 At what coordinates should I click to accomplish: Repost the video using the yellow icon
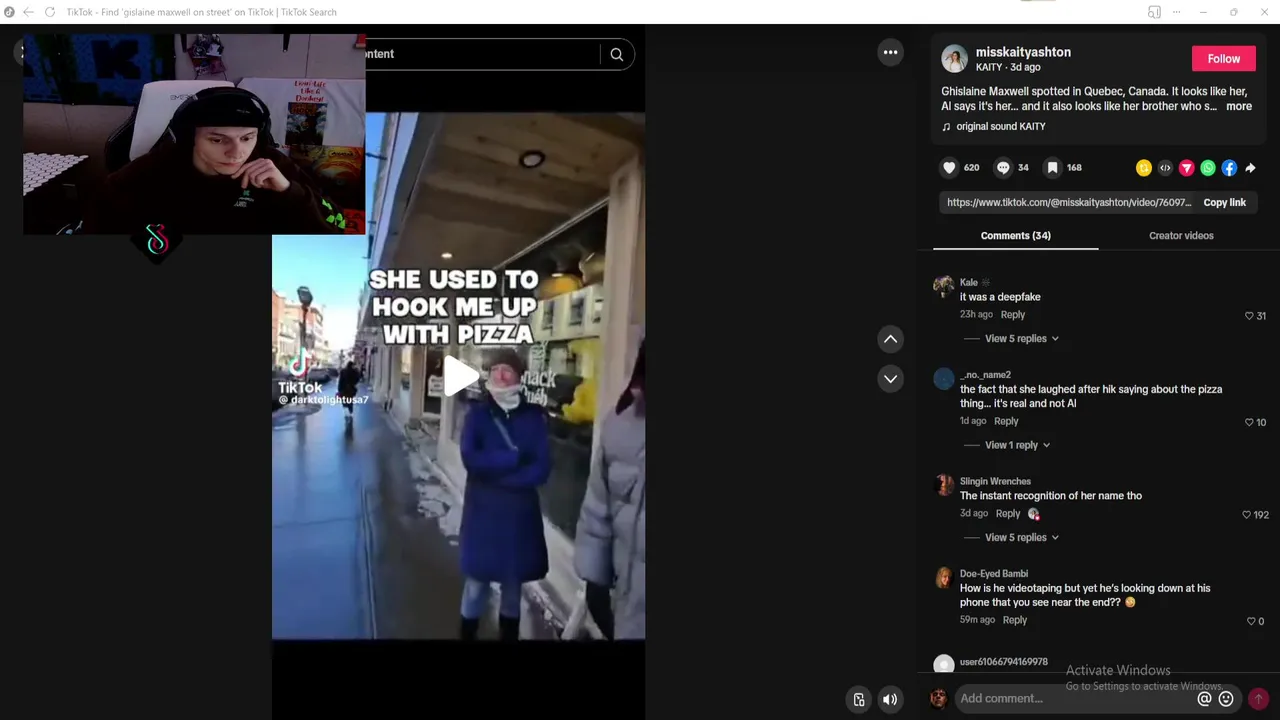coord(1144,168)
